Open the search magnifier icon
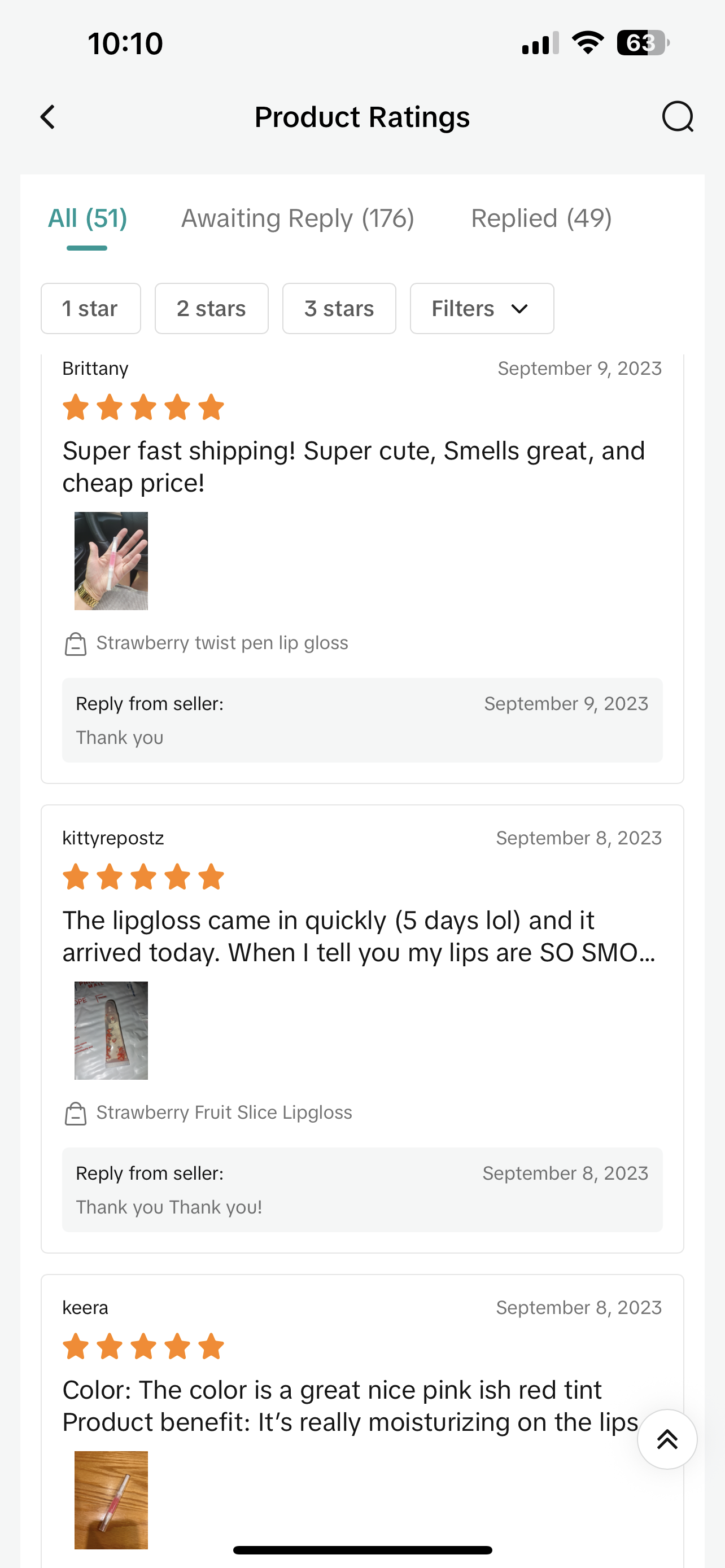This screenshot has height=1568, width=725. [x=678, y=117]
